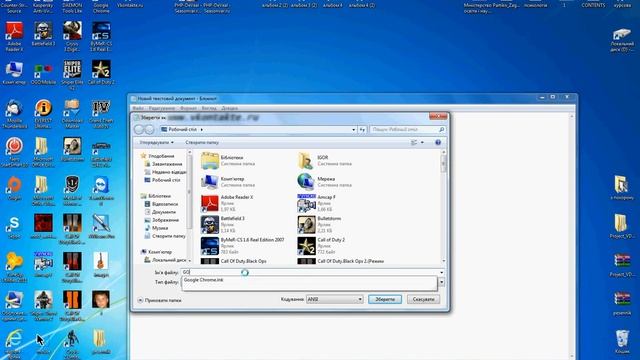
Task: Click the navigation pane vertical scrollbar
Action: coord(189,207)
